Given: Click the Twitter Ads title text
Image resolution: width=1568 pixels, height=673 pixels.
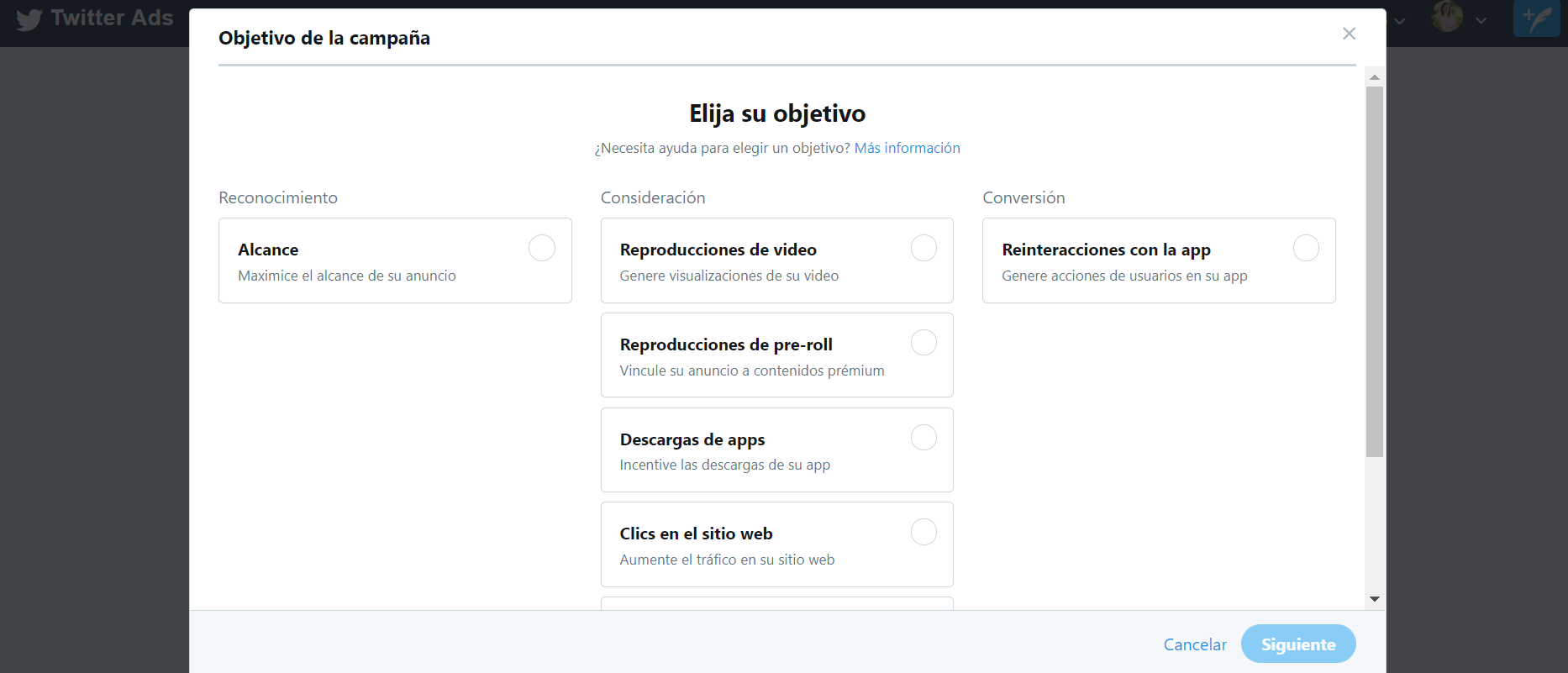Looking at the screenshot, I should [112, 18].
